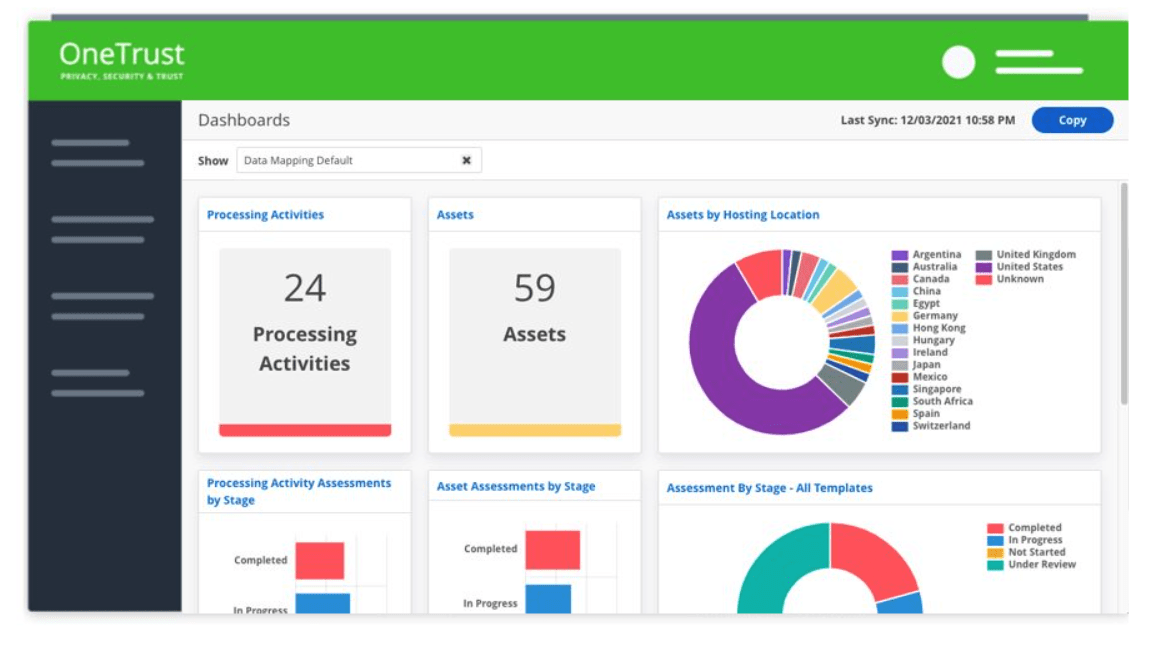Click the Singapore legend swatch

(900, 390)
